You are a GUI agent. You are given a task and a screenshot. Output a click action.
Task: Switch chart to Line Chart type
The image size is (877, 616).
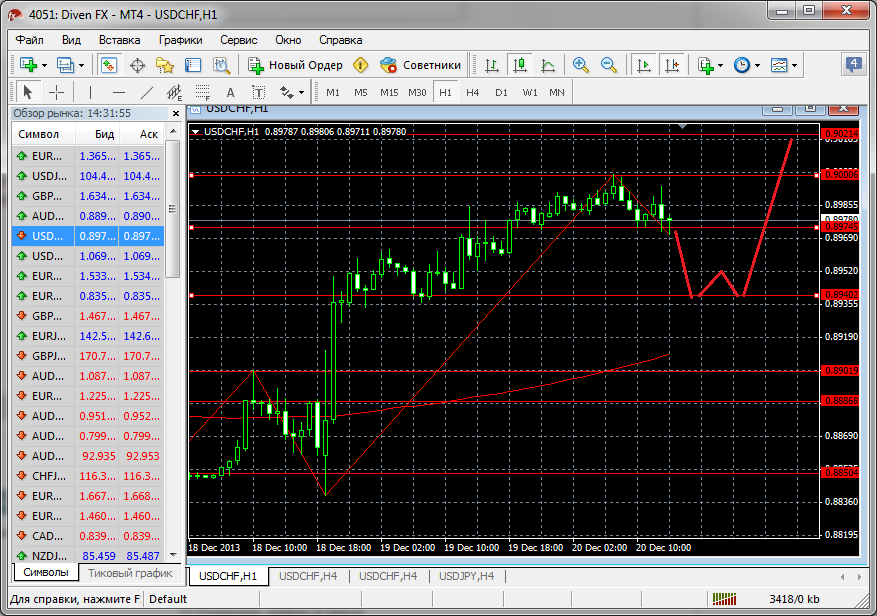548,65
